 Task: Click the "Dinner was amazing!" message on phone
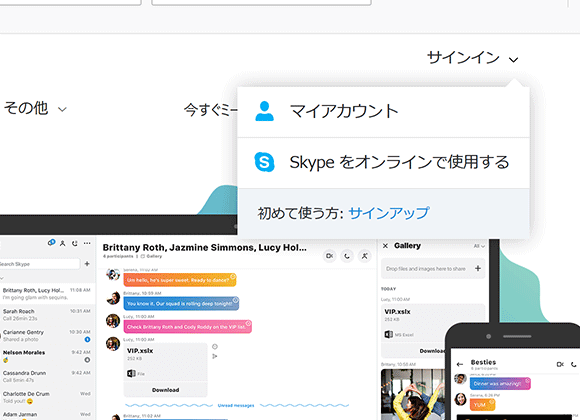500,383
